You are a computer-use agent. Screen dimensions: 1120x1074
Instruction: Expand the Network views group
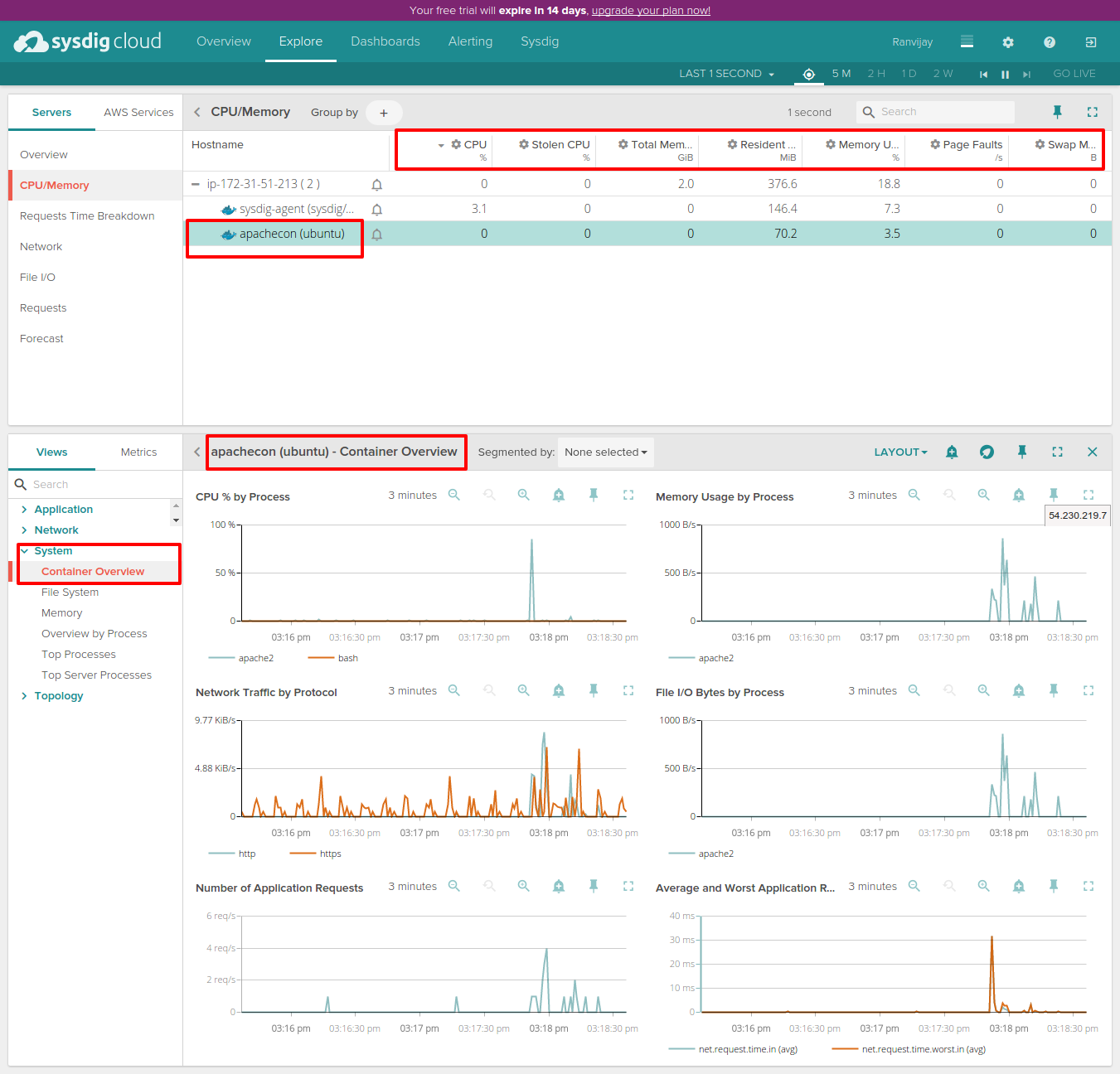tap(24, 530)
